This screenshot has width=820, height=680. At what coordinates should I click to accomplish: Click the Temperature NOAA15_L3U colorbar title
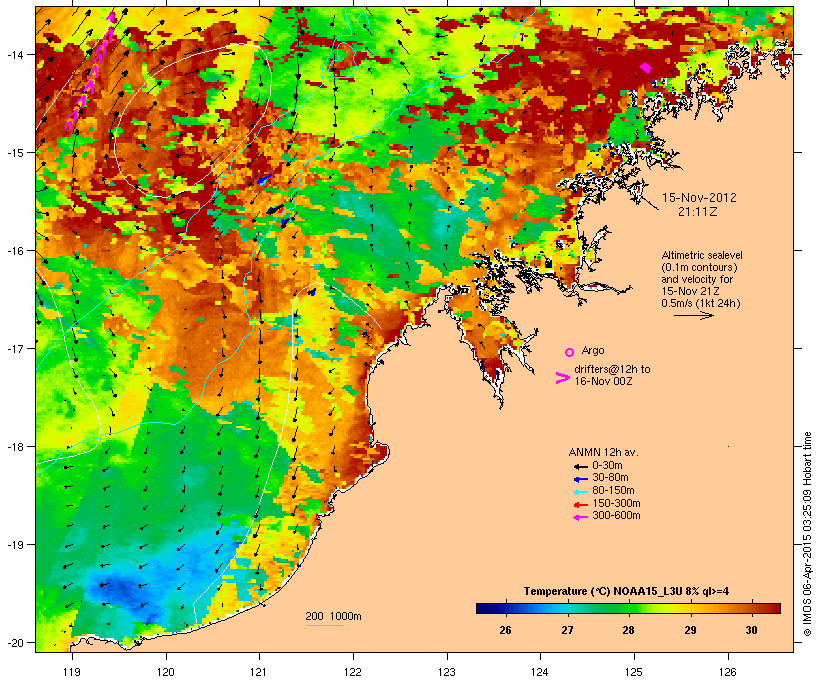pyautogui.click(x=627, y=591)
